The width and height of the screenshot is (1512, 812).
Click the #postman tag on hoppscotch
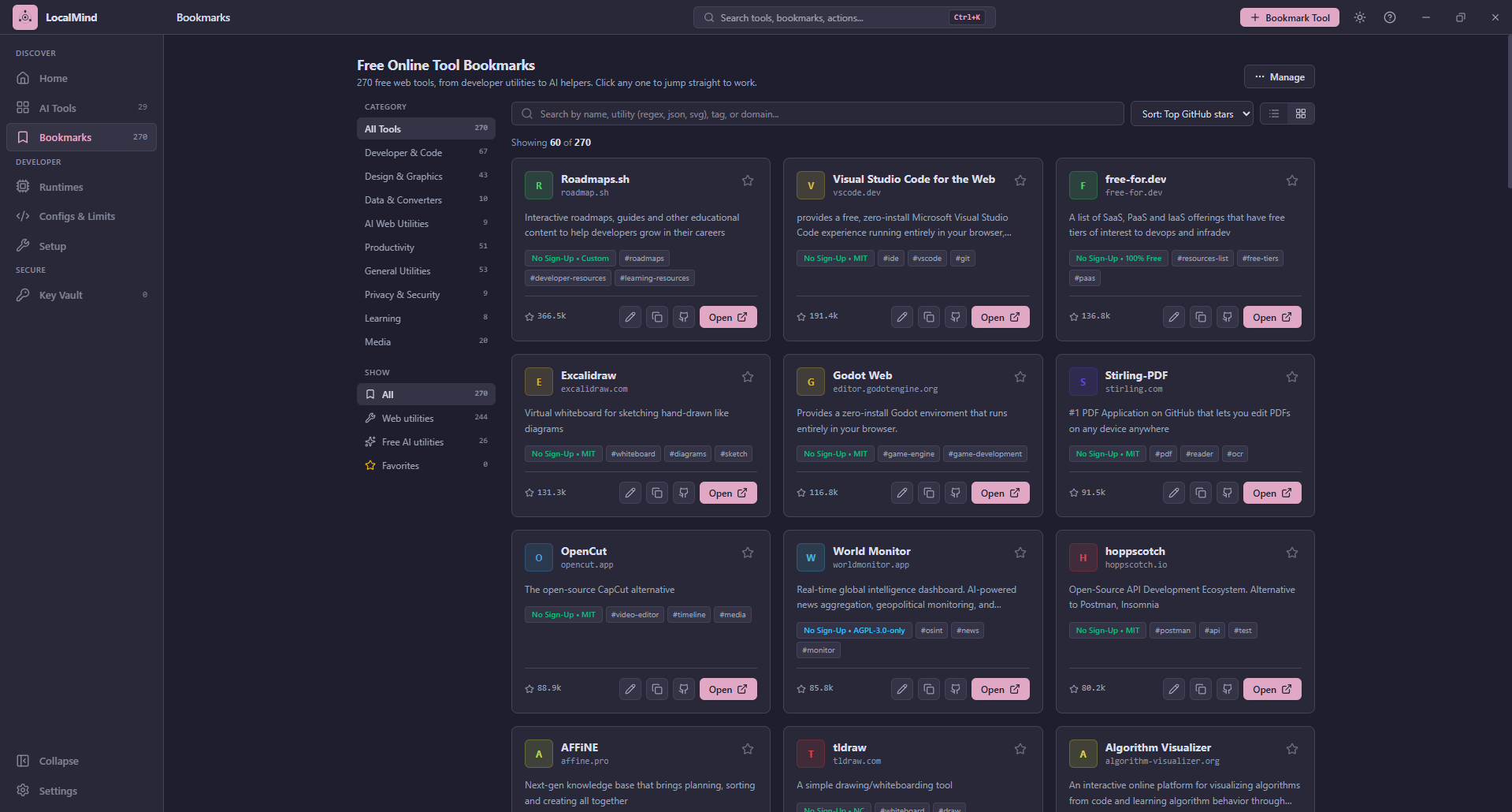tap(1172, 631)
